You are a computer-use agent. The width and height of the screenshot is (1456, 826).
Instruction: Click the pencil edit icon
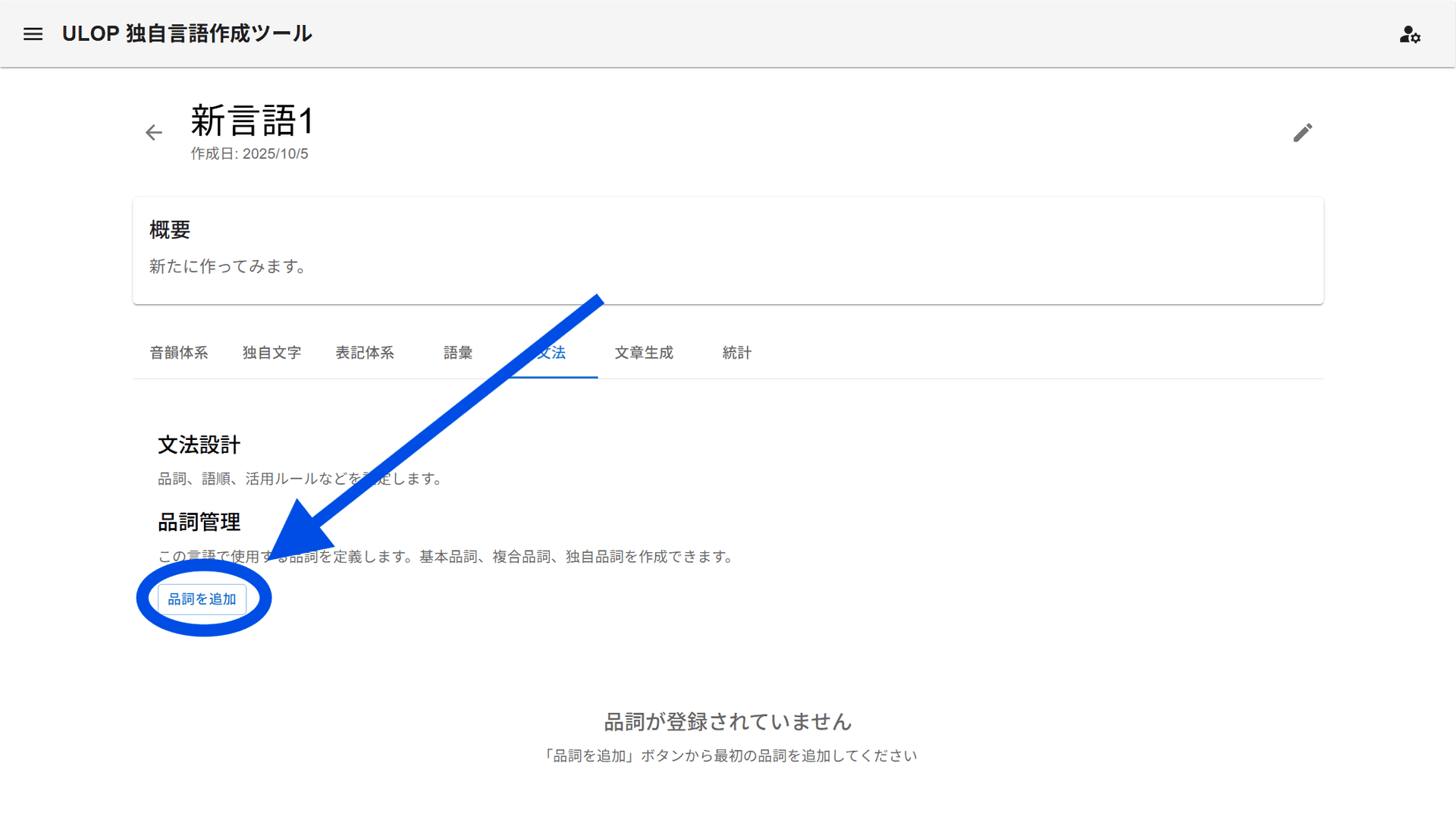pos(1302,133)
